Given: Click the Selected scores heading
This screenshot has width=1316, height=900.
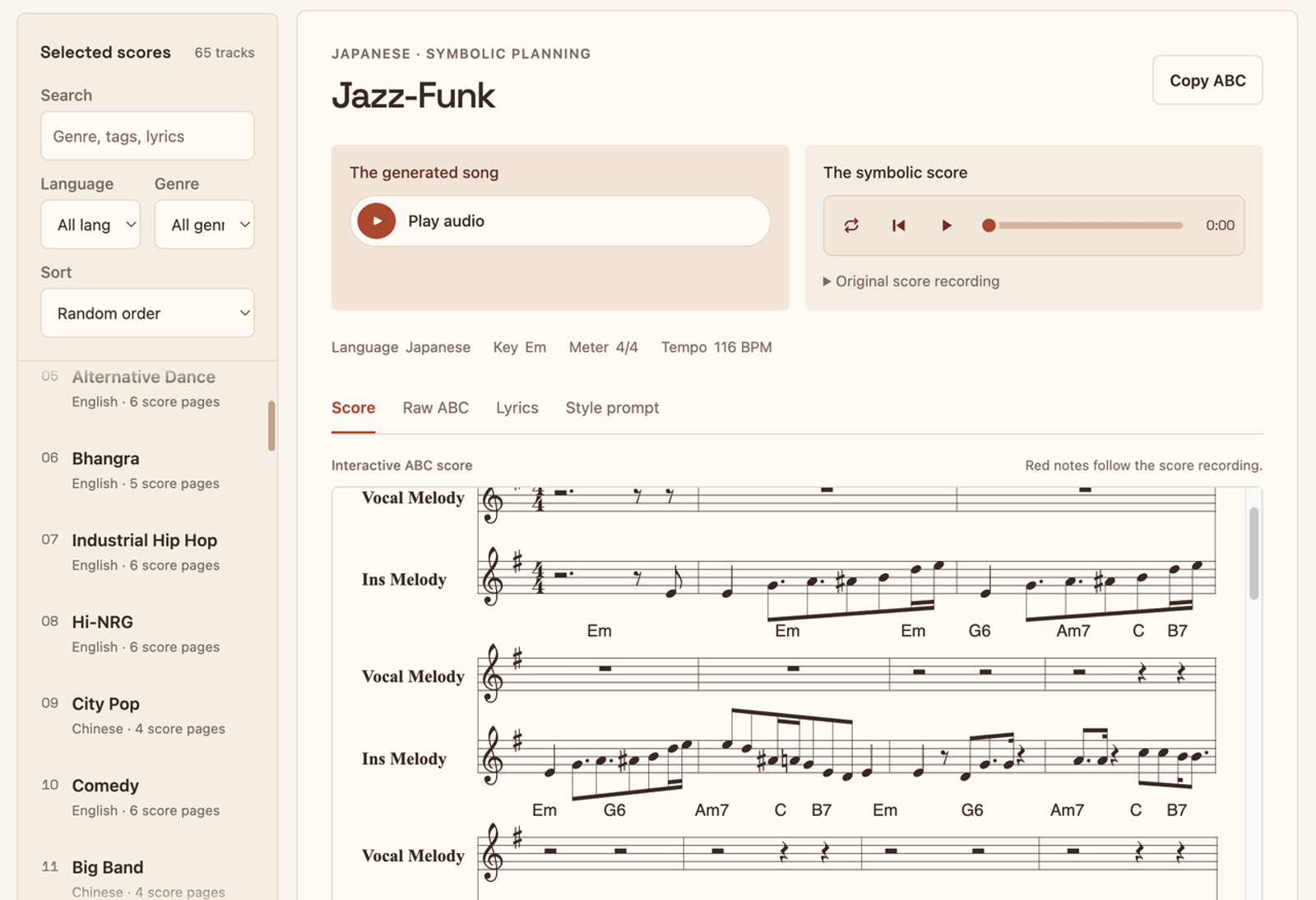Looking at the screenshot, I should (106, 52).
